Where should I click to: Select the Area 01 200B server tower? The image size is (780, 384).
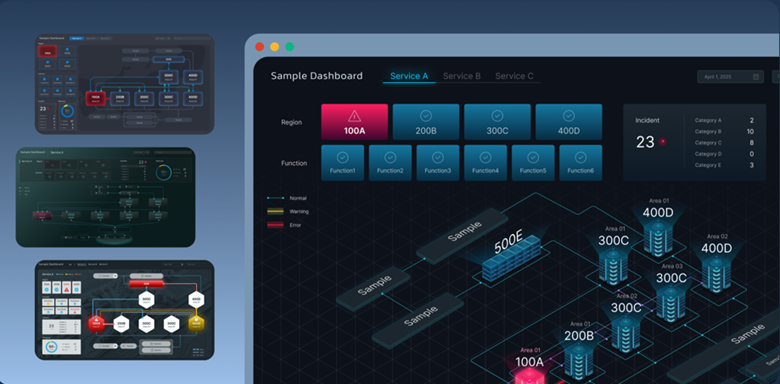pyautogui.click(x=579, y=362)
